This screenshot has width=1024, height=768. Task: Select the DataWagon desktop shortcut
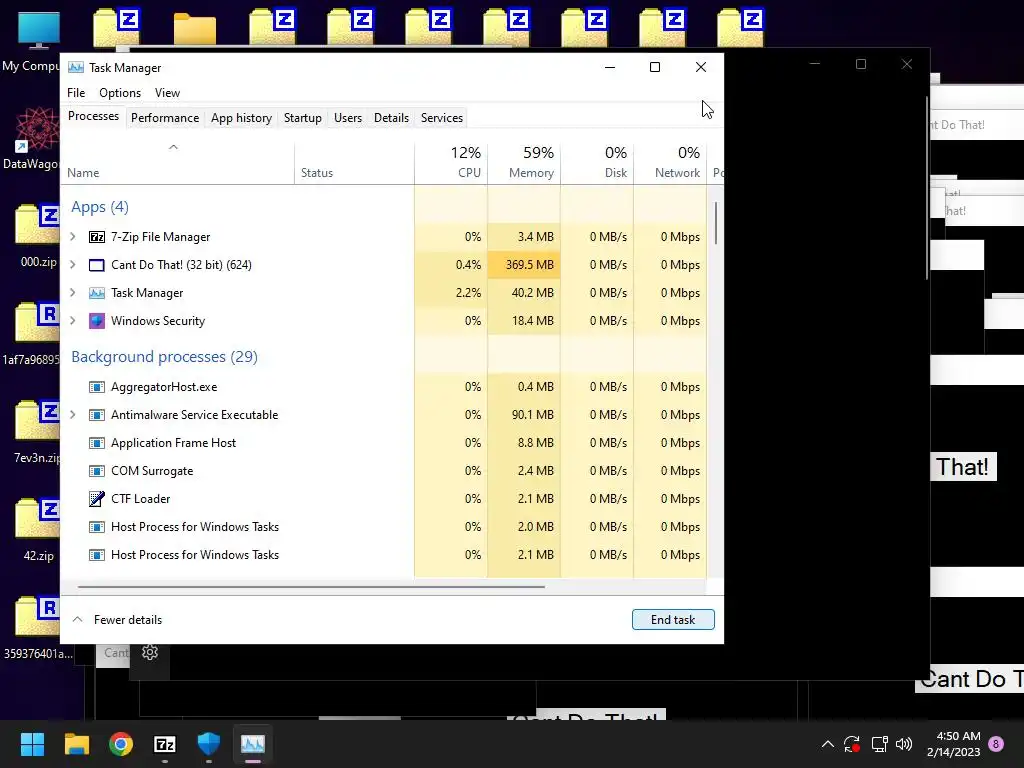[31, 138]
